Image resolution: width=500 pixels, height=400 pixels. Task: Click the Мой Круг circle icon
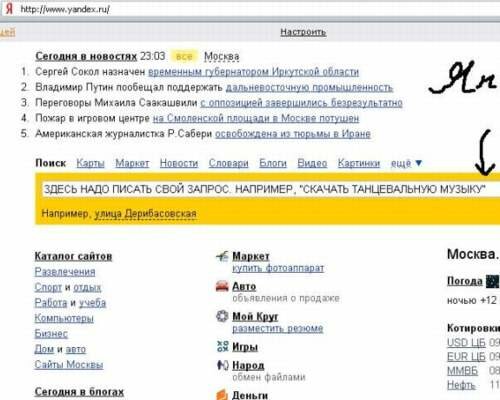(x=222, y=316)
